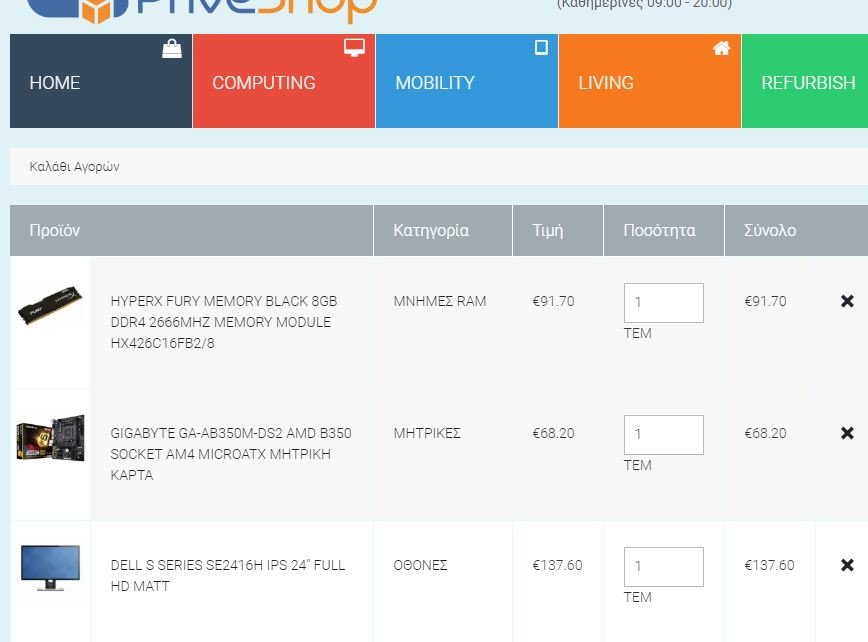Click the ΟΘΟΝΕΣ category text
The image size is (868, 642).
[x=420, y=565]
